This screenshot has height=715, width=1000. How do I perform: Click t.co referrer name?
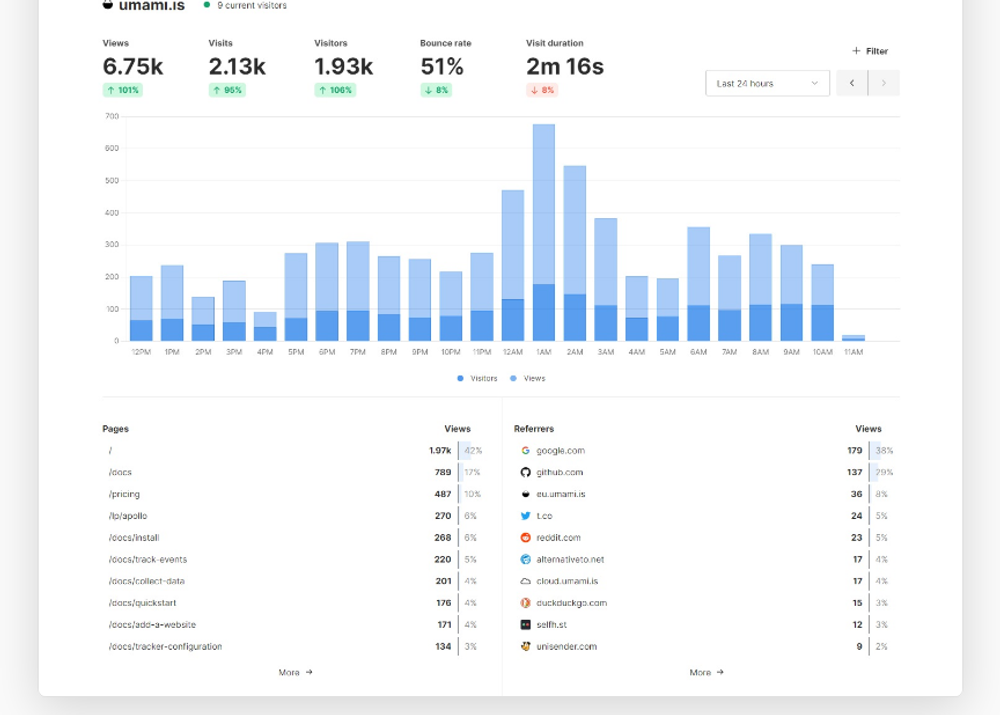pos(545,516)
